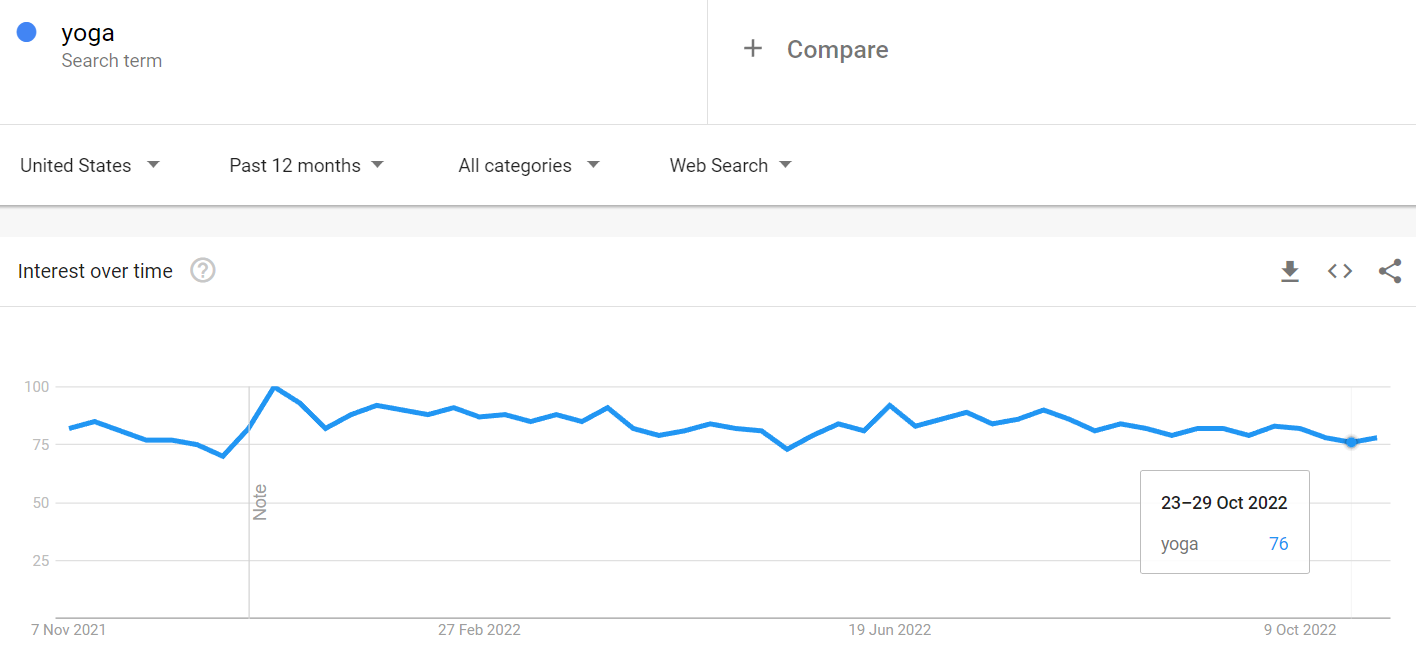Select the yoga search term label

(87, 33)
